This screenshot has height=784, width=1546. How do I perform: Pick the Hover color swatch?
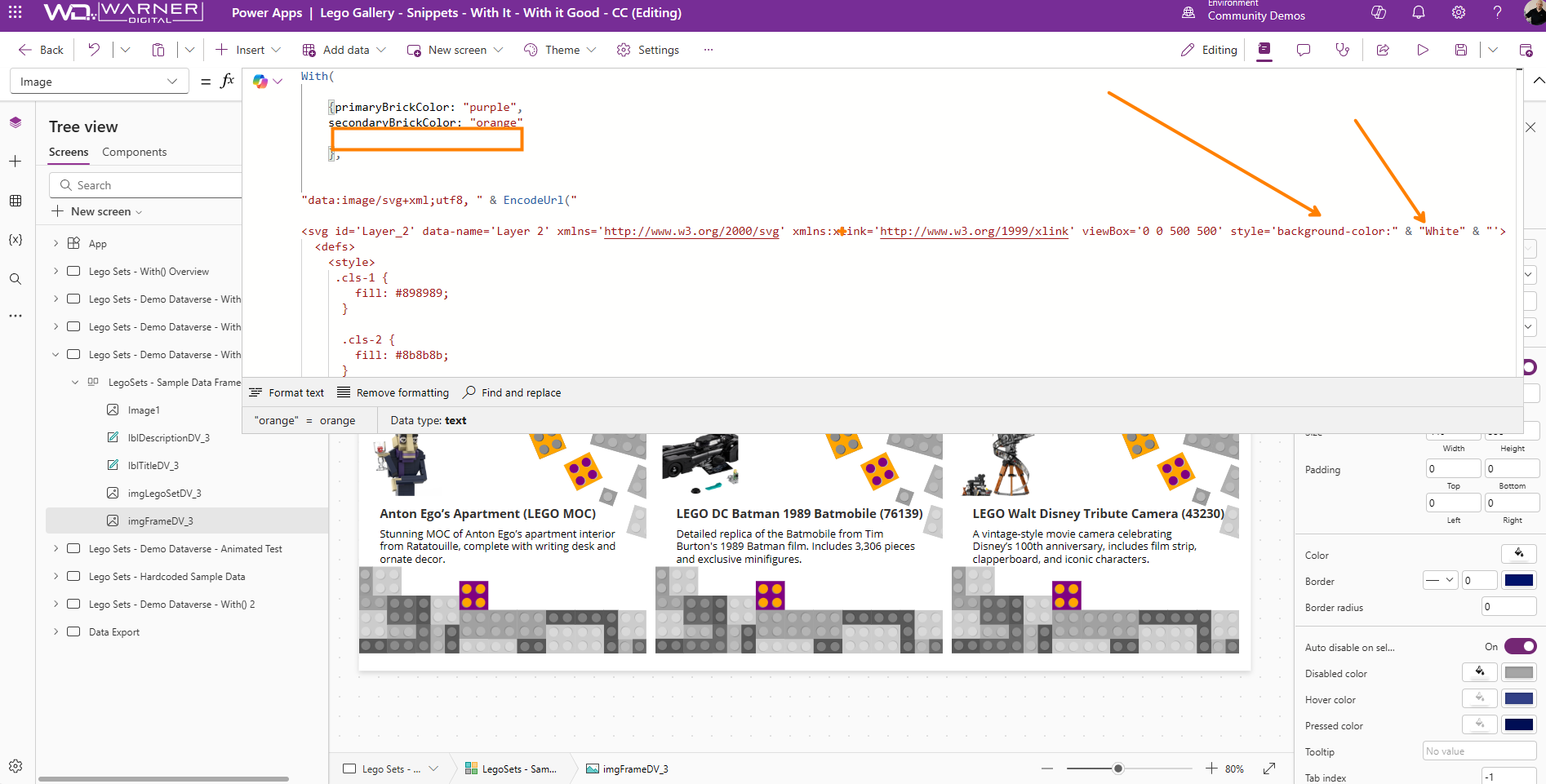(1519, 699)
